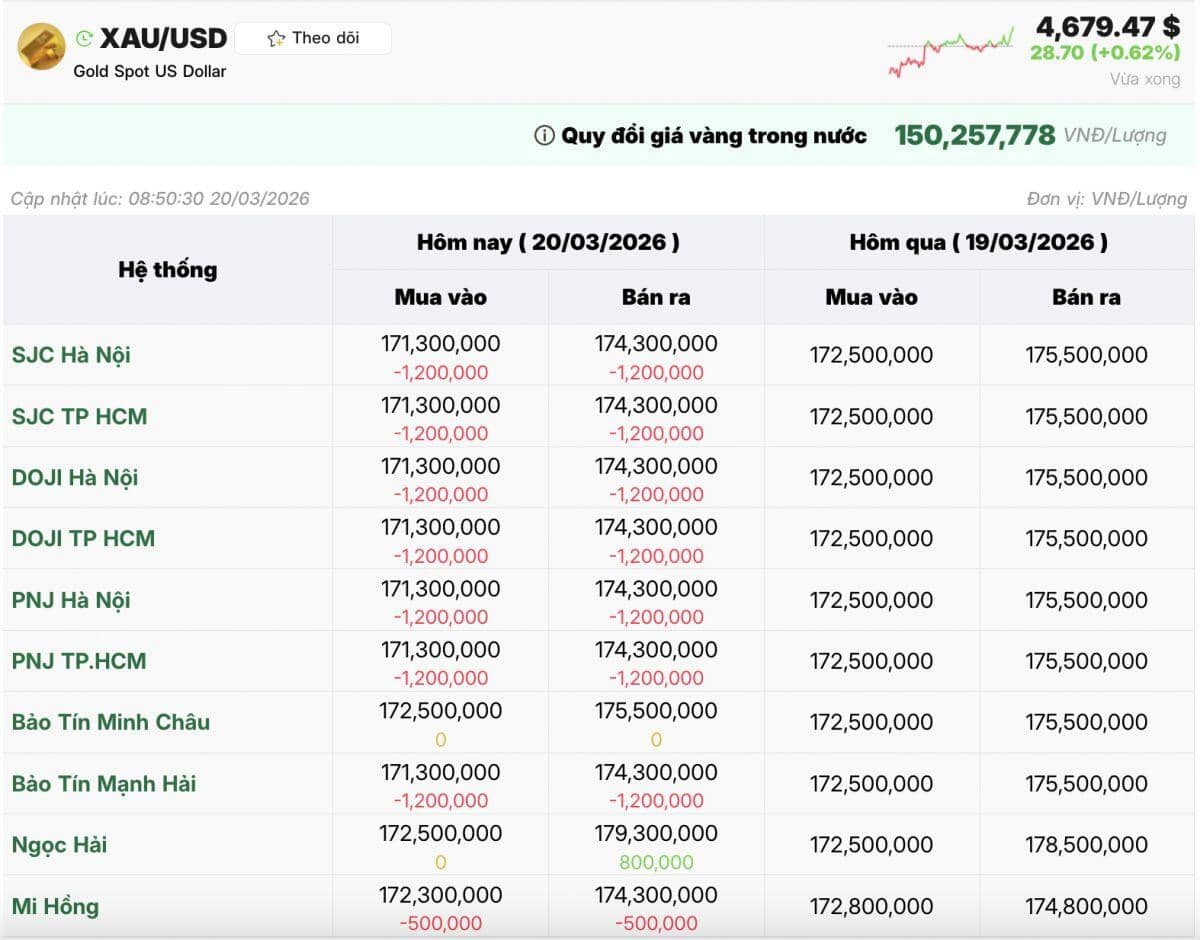Click the green 800,000 change in Ngọc Hải row
Image resolution: width=1200 pixels, height=940 pixels.
656,862
